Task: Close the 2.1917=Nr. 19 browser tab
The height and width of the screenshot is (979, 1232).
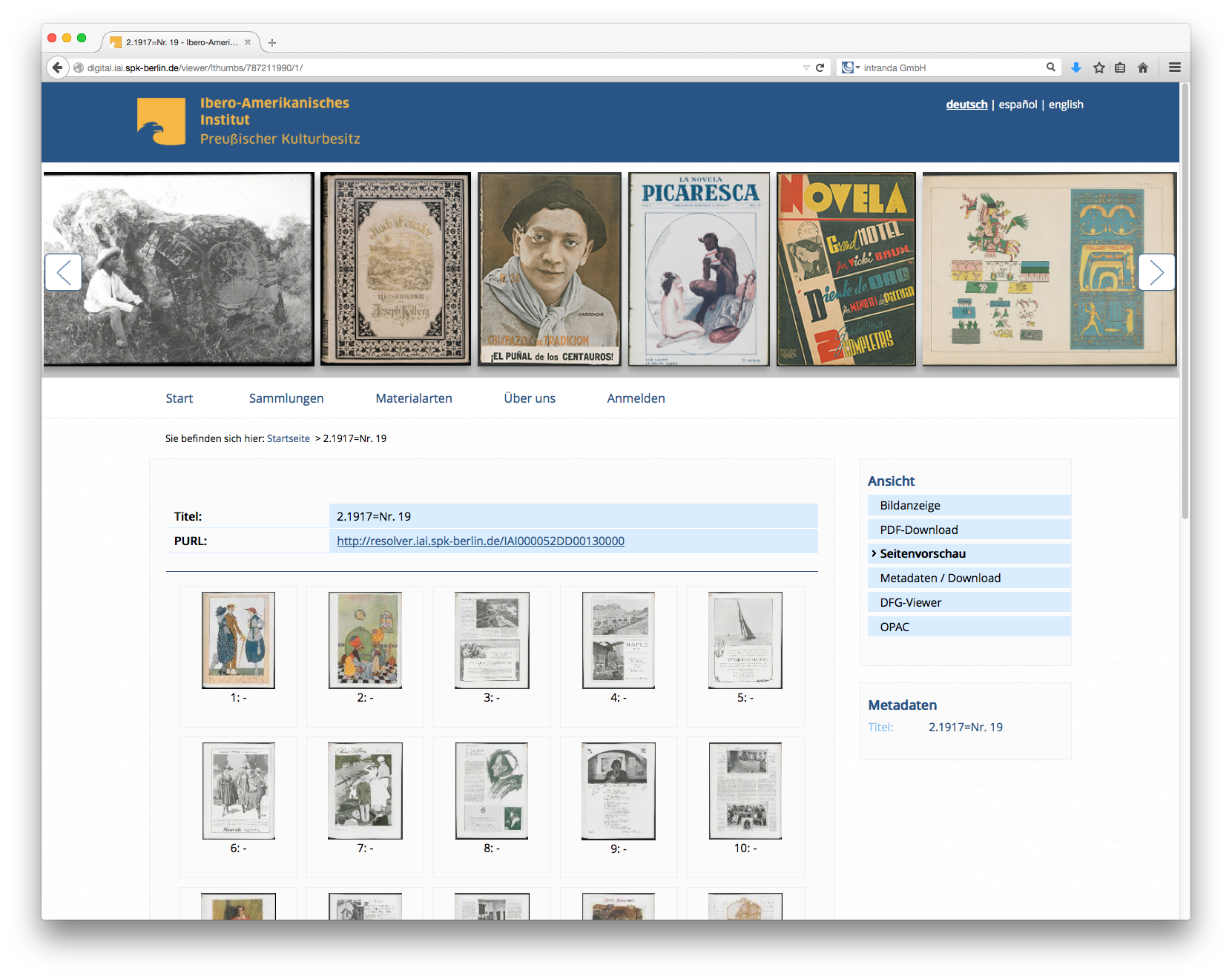Action: click(x=248, y=42)
